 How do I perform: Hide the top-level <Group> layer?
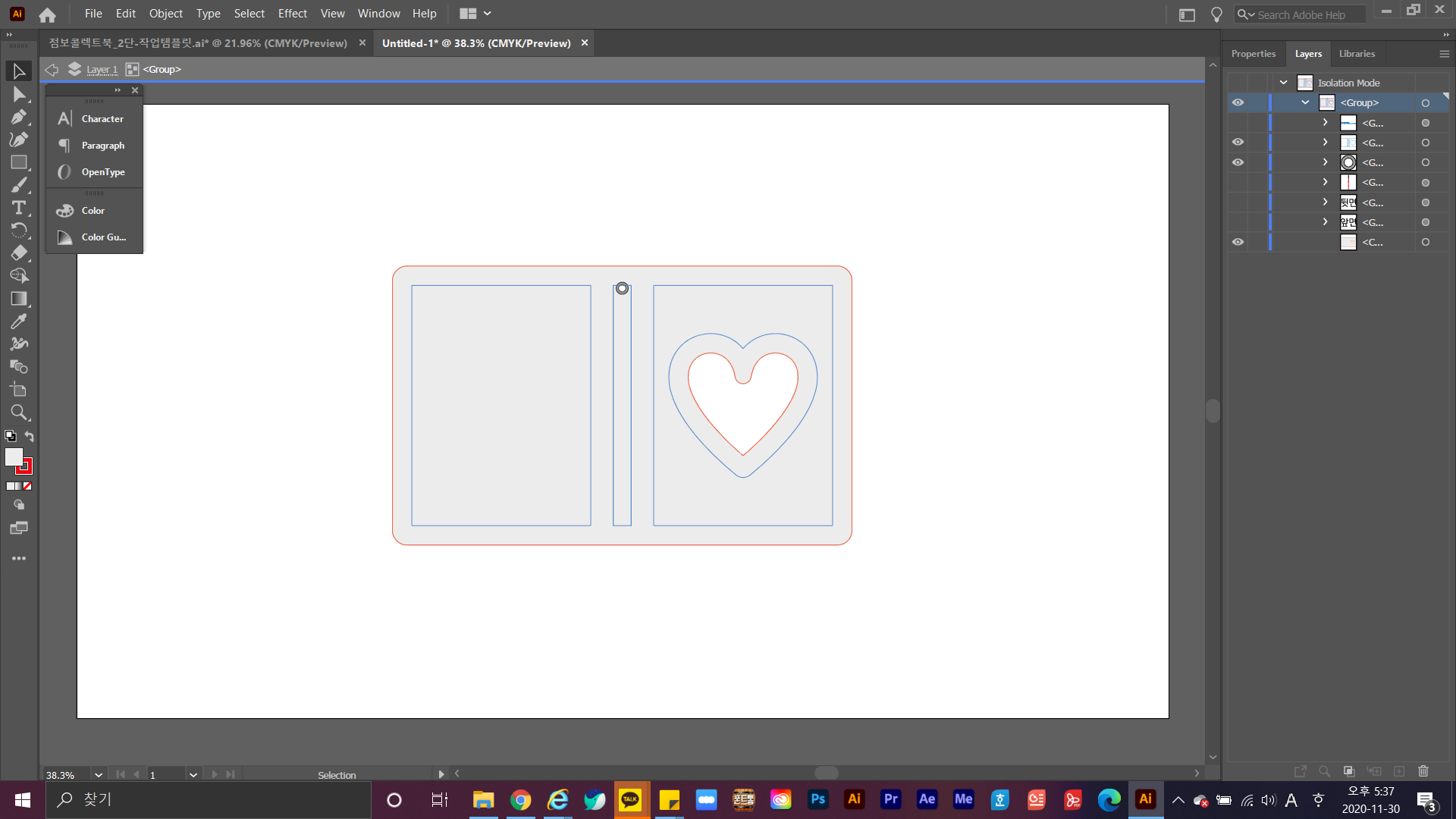pyautogui.click(x=1238, y=102)
